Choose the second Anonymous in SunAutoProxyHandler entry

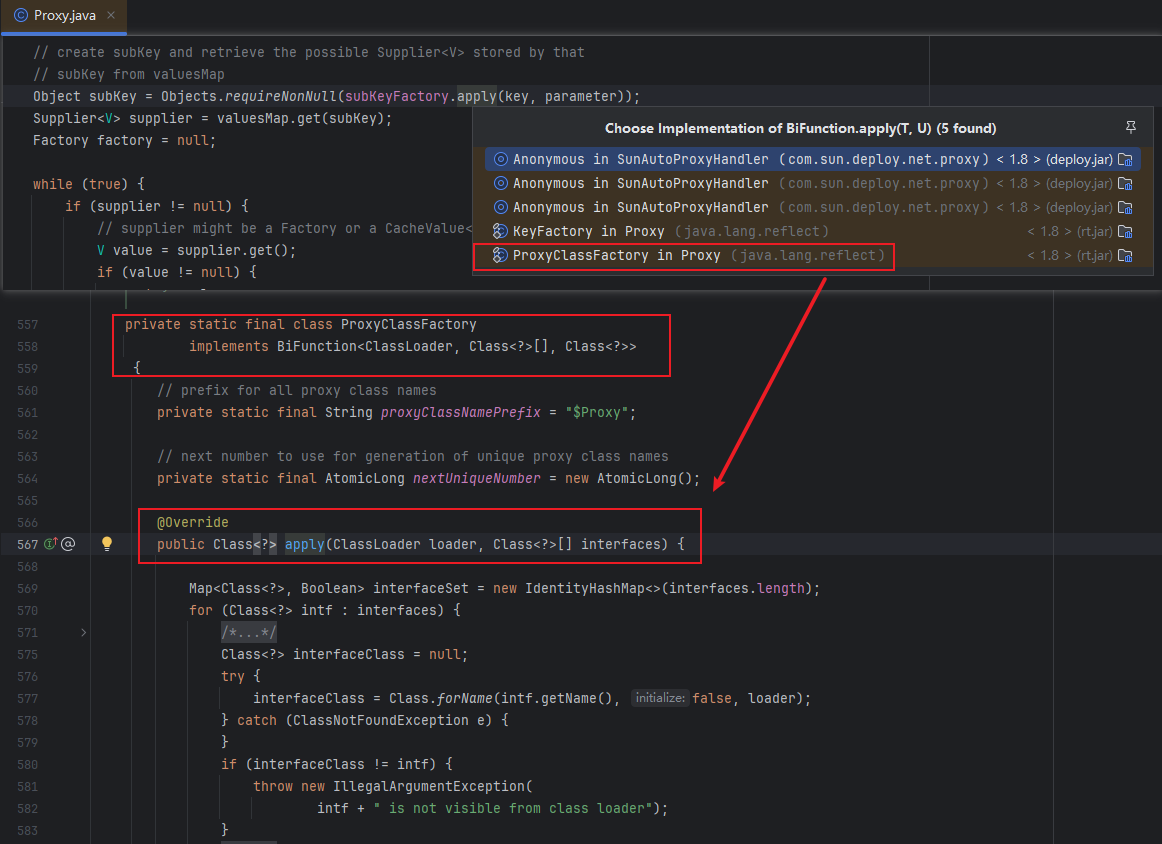pyautogui.click(x=640, y=184)
